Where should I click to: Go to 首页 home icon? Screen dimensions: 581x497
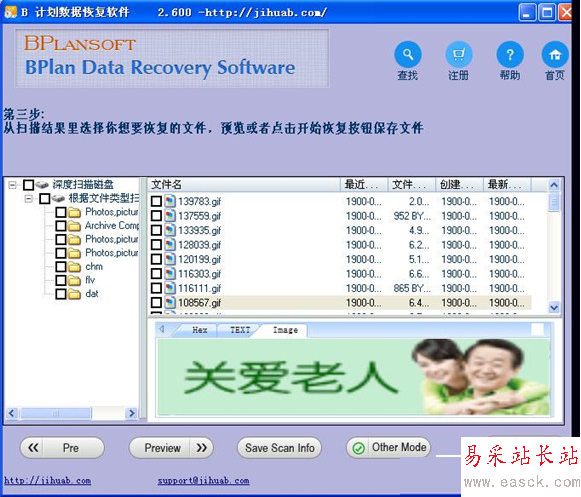coord(555,55)
